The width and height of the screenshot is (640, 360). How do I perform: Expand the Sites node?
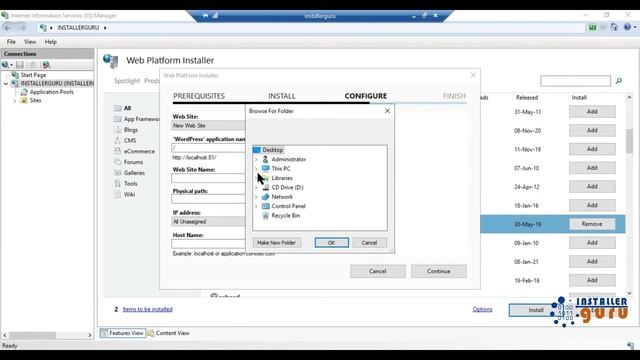tap(15, 100)
